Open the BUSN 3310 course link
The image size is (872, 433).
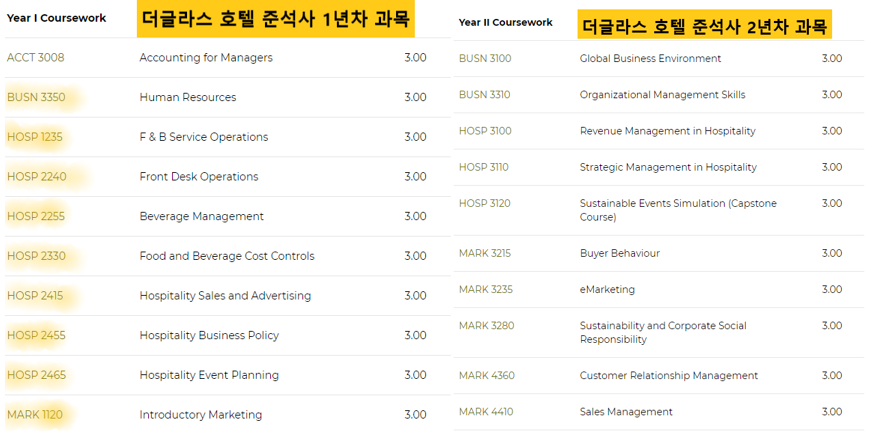[484, 94]
